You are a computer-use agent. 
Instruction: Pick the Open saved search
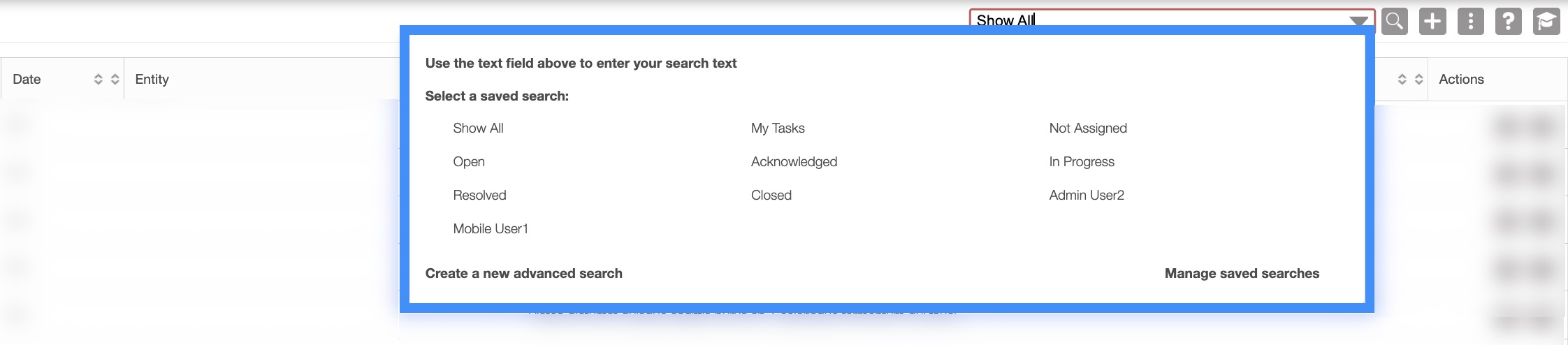(468, 162)
